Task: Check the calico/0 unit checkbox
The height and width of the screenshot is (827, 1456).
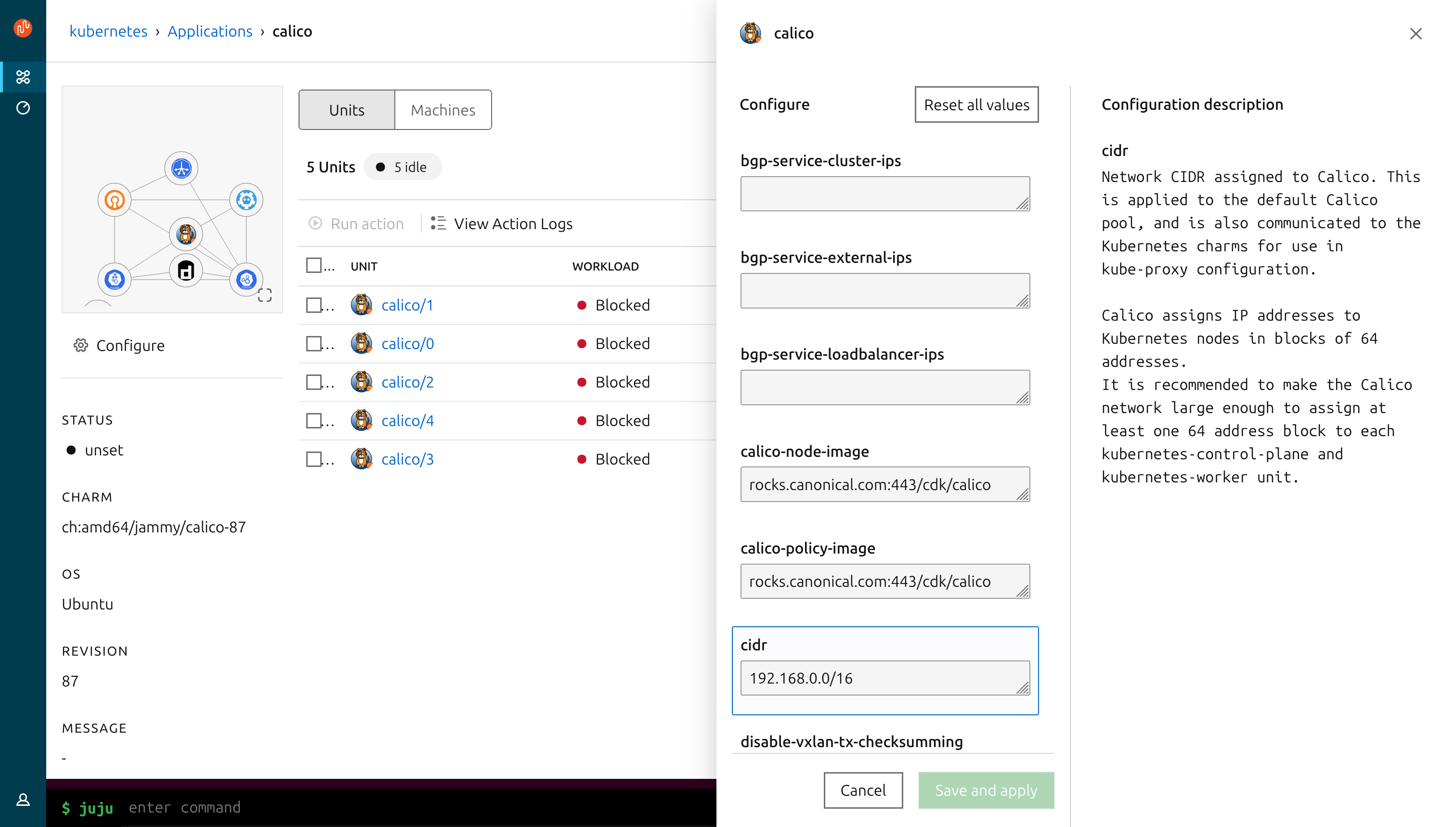Action: click(313, 344)
